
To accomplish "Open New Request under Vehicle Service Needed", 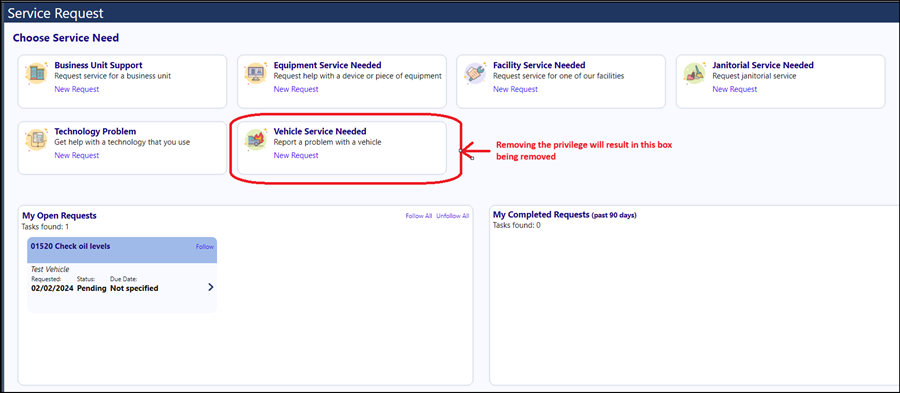I will (296, 155).
